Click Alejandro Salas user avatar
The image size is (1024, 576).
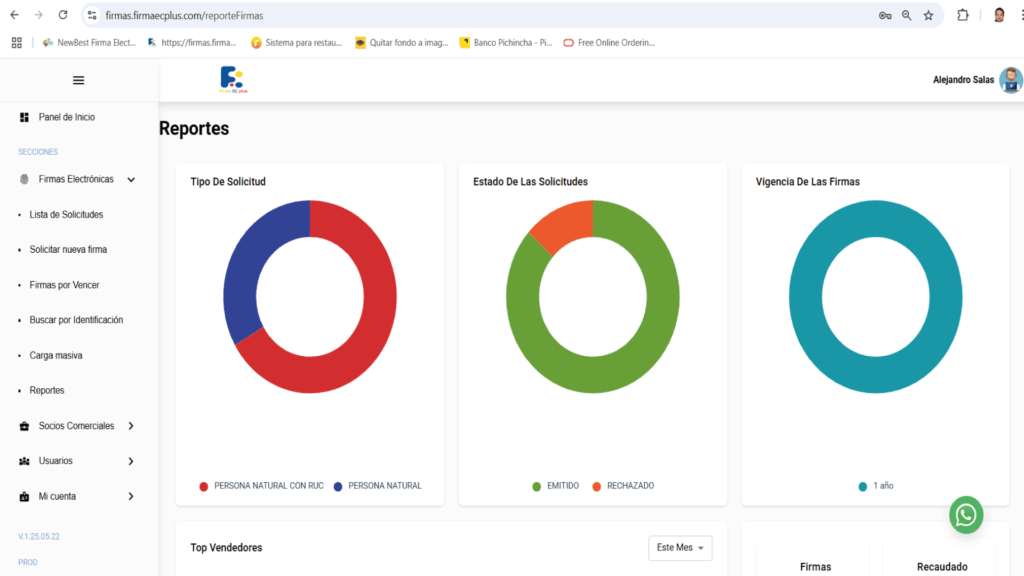pyautogui.click(x=1010, y=80)
